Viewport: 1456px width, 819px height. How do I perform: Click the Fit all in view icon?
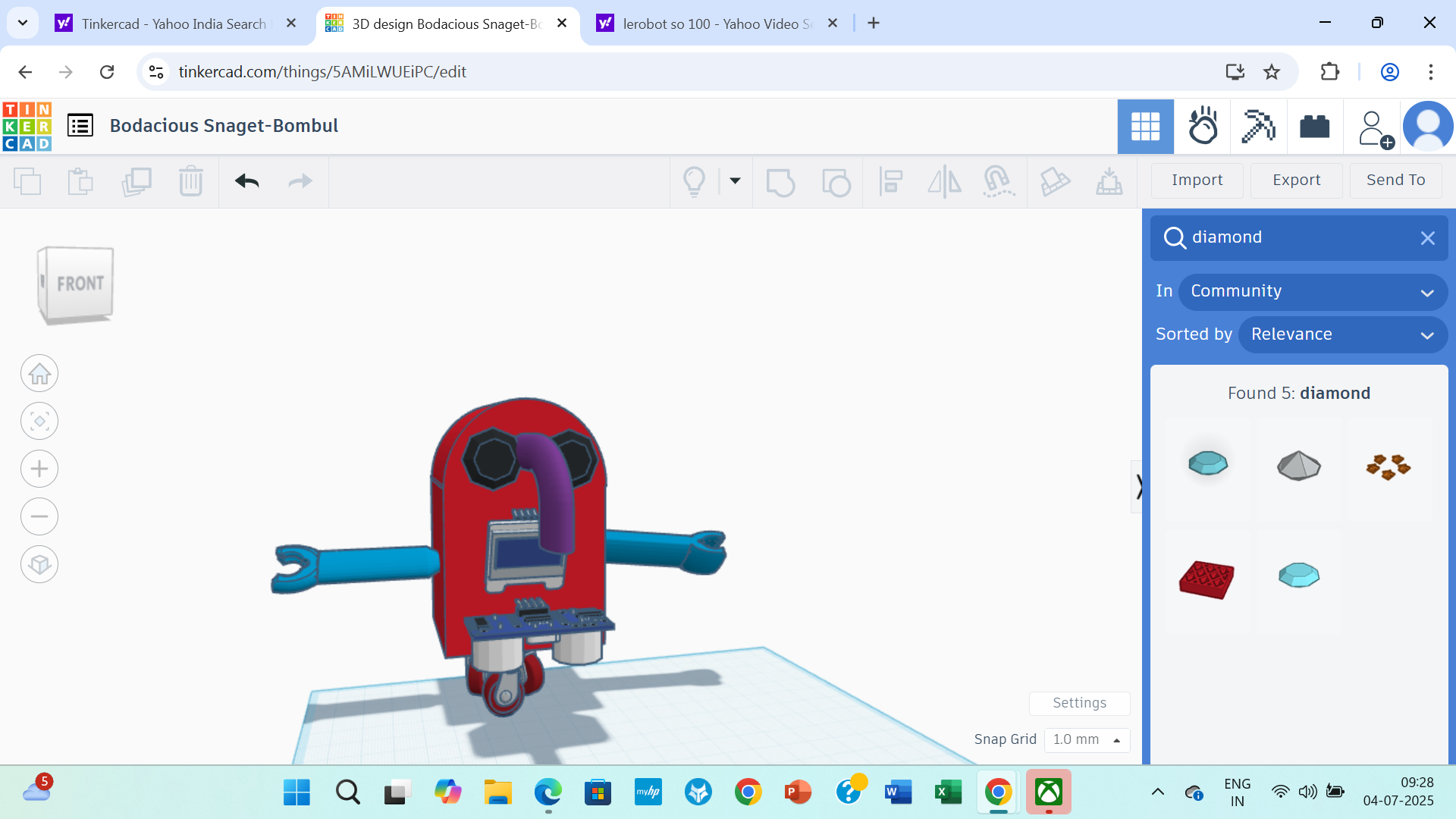pyautogui.click(x=39, y=422)
